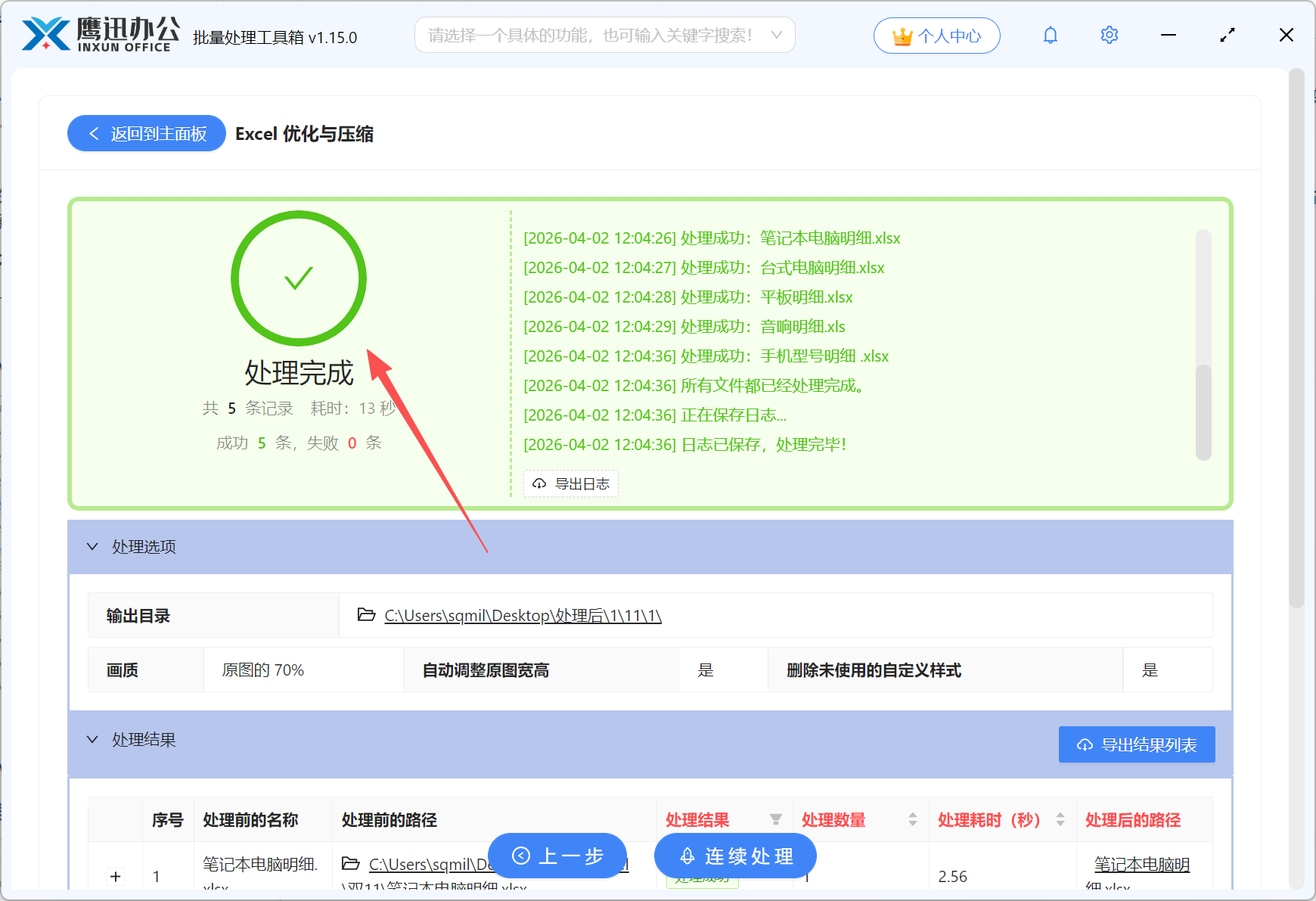Open 笔记本电脑明细.xlsx in 处理后的路径 column
This screenshot has height=901, width=1316.
pyautogui.click(x=1142, y=864)
